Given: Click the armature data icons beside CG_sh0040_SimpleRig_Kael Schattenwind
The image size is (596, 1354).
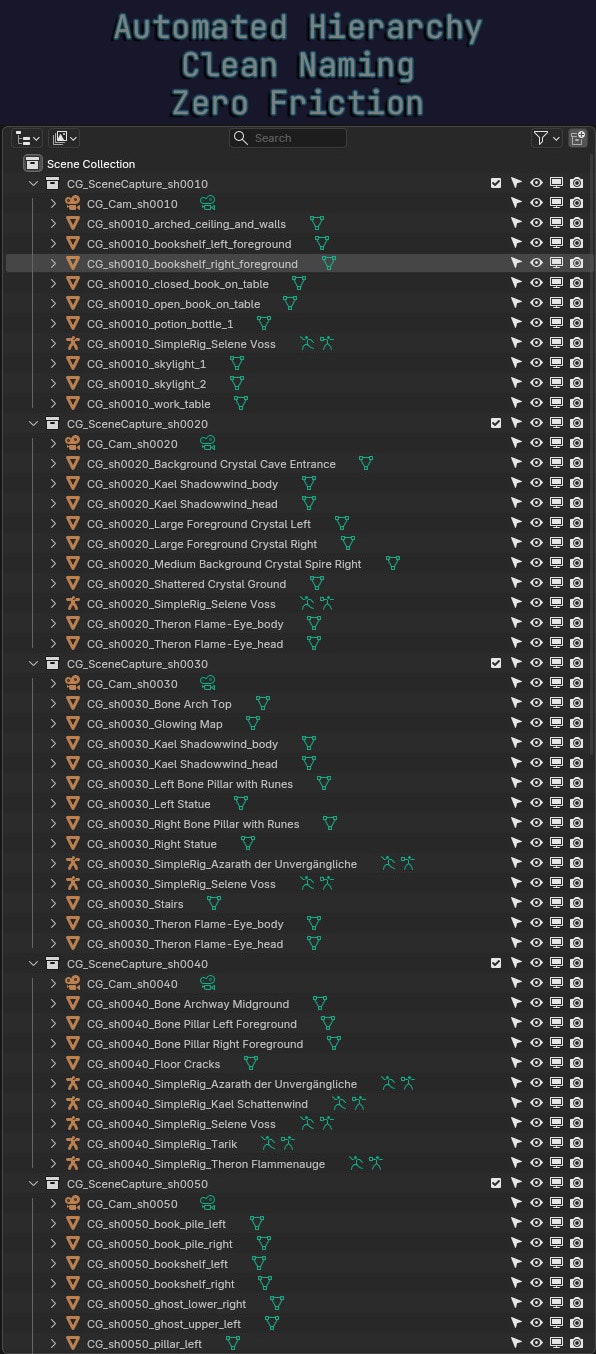Looking at the screenshot, I should pos(349,1104).
